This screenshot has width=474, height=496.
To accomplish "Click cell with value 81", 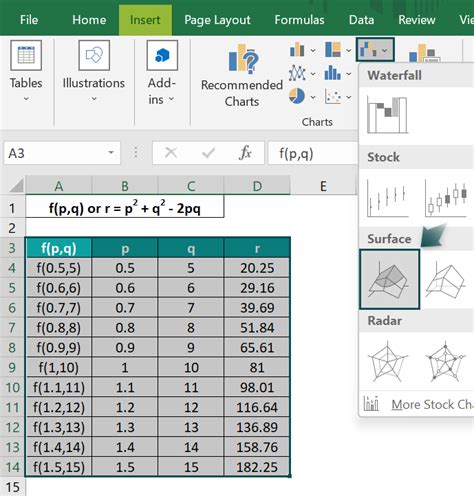I will click(257, 368).
